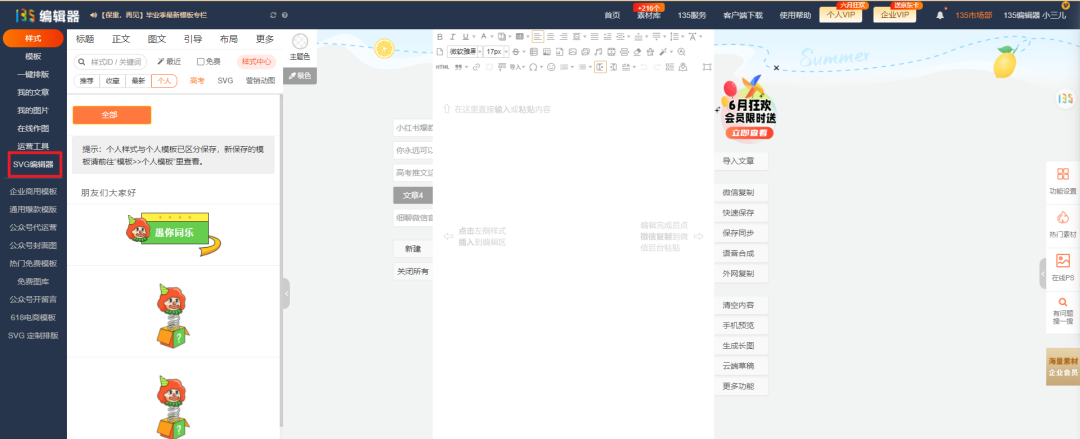Expand underline options arrow
1080x439 pixels.
click(474, 37)
